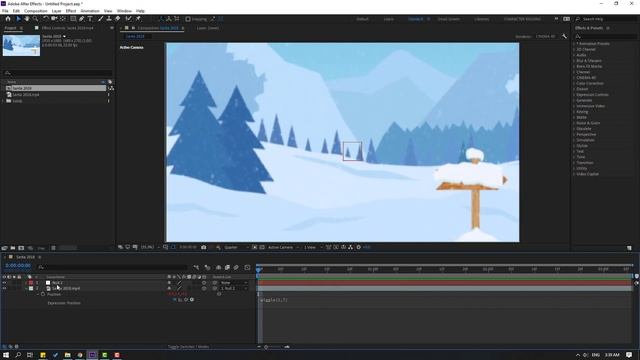Toggle Motion Blur switch in timeline header
The width and height of the screenshot is (640, 360).
point(236,267)
